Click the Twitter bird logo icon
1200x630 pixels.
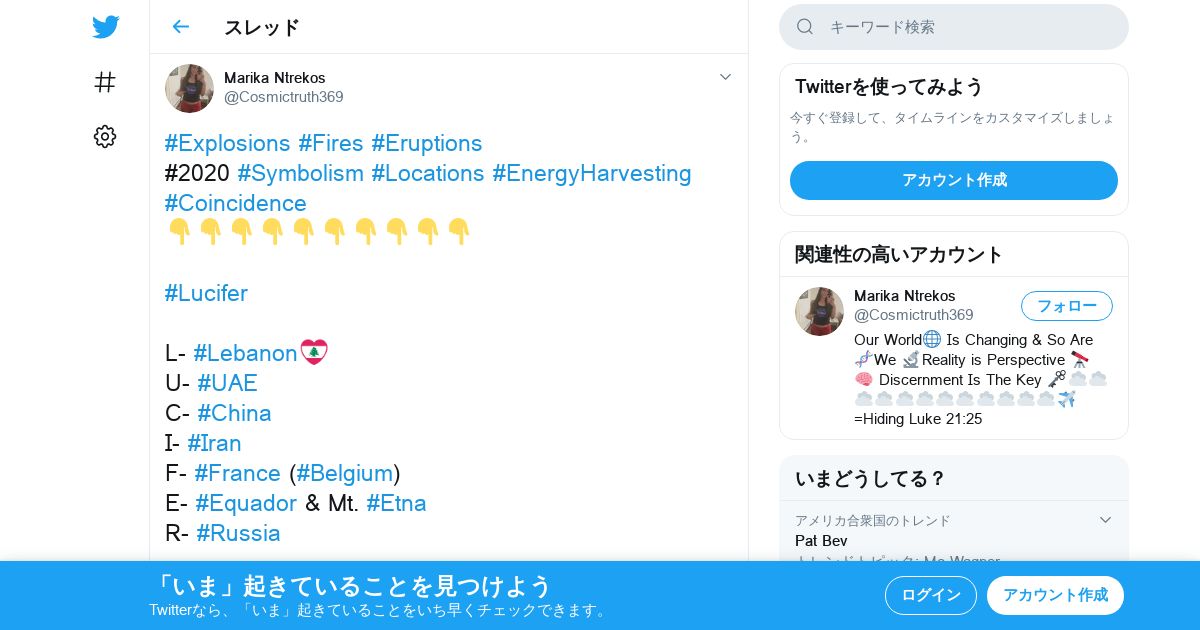click(105, 27)
